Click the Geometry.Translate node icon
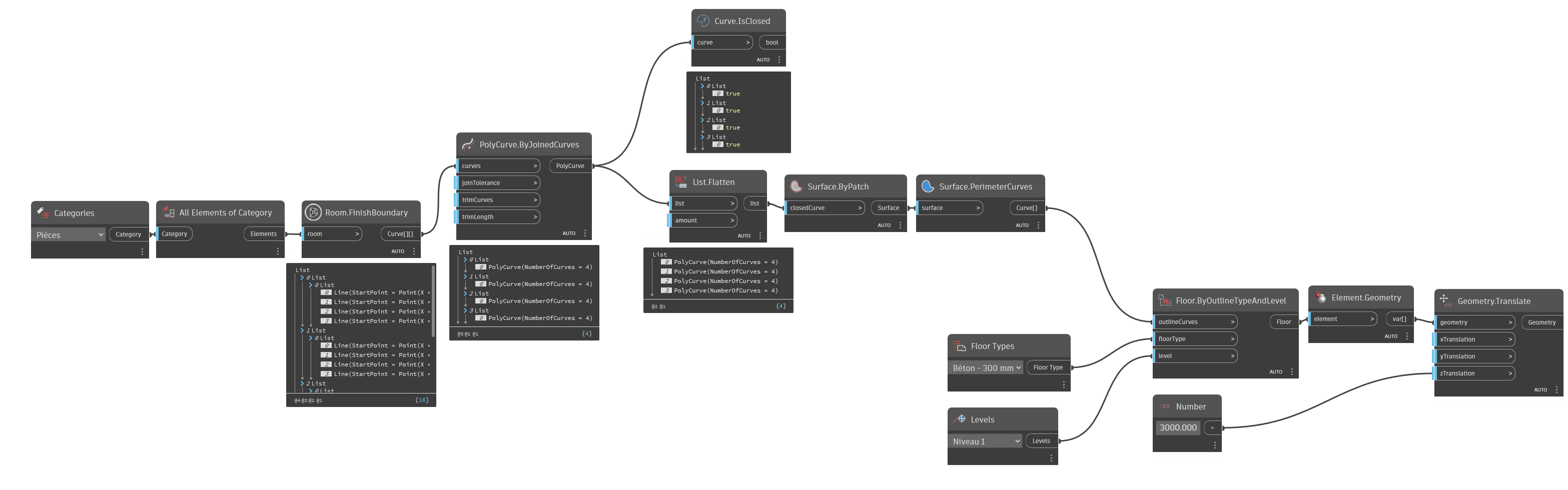Image resolution: width=1568 pixels, height=490 pixels. coord(1445,300)
